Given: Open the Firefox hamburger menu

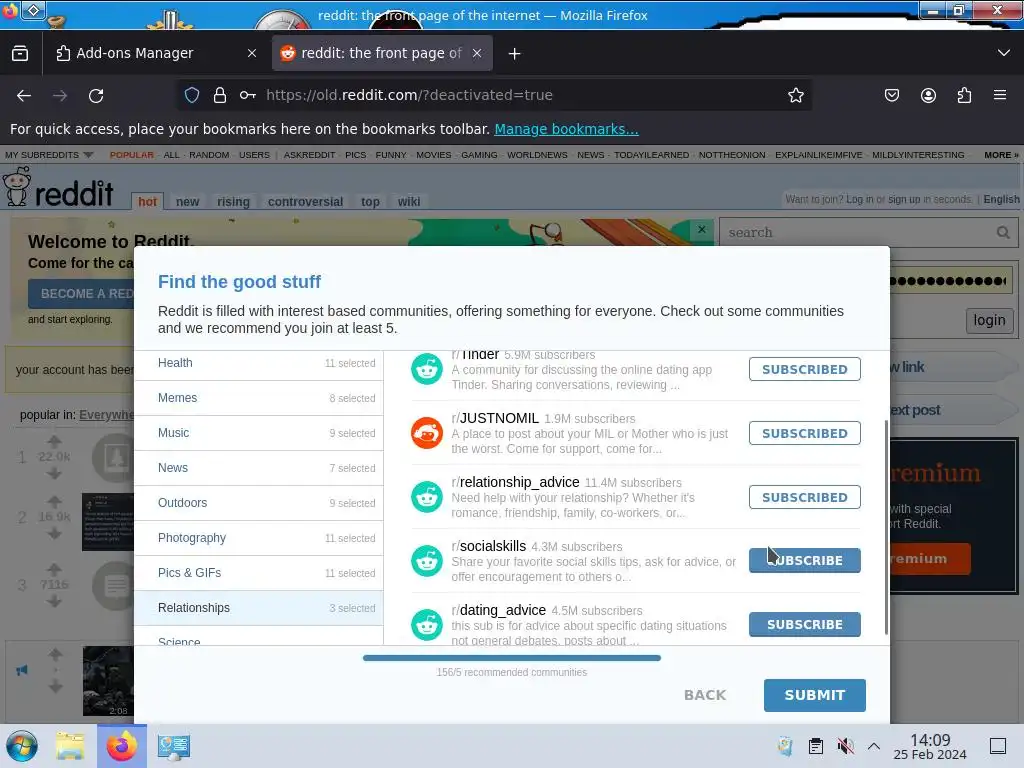Looking at the screenshot, I should (1000, 95).
